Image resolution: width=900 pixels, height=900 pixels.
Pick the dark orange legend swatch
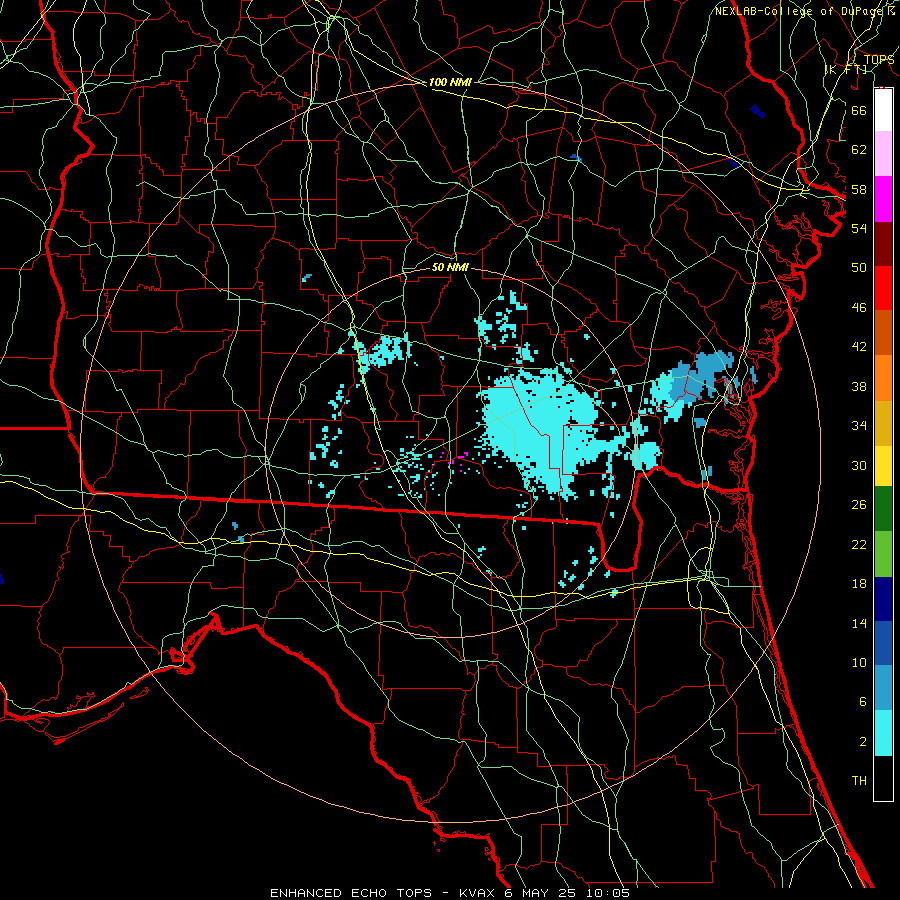point(883,333)
